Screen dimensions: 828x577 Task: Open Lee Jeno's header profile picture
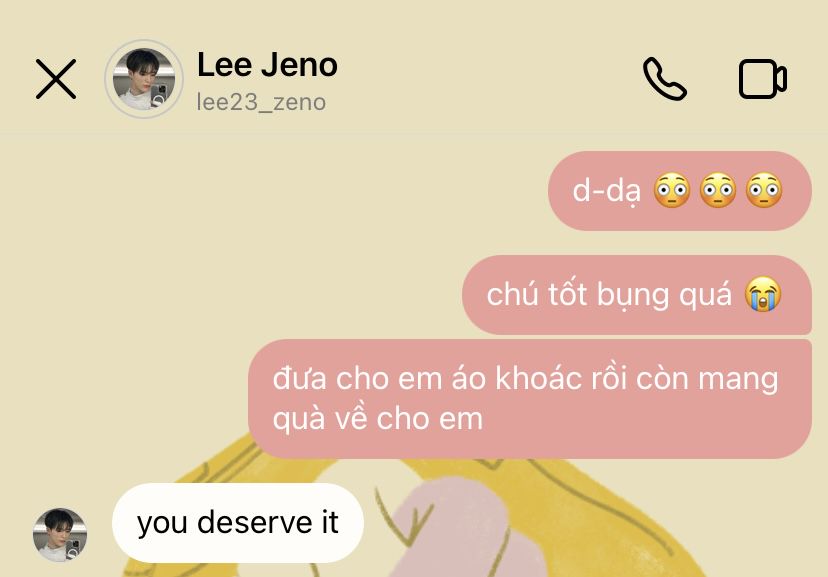tap(144, 79)
